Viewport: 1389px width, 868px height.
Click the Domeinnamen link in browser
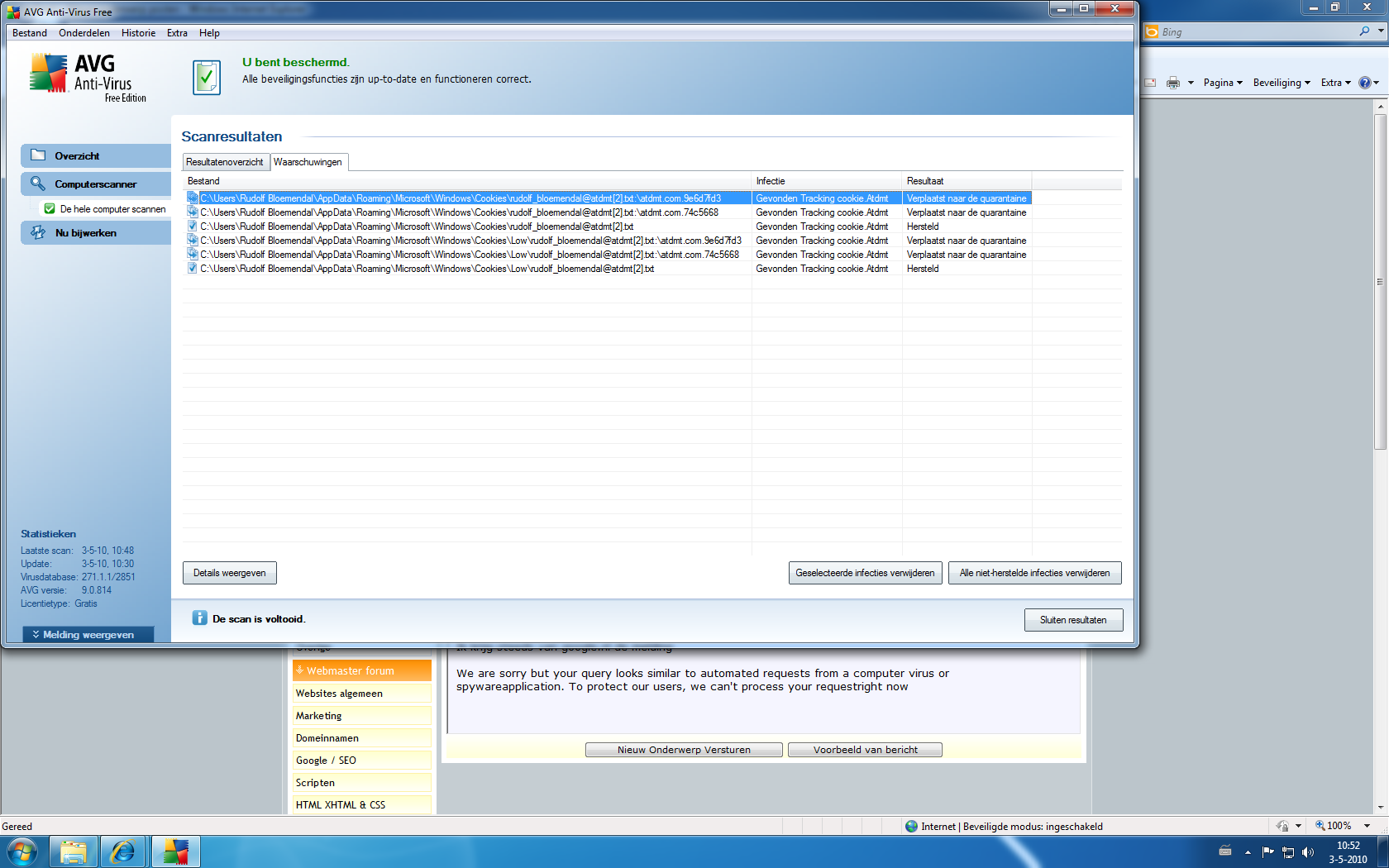click(362, 738)
